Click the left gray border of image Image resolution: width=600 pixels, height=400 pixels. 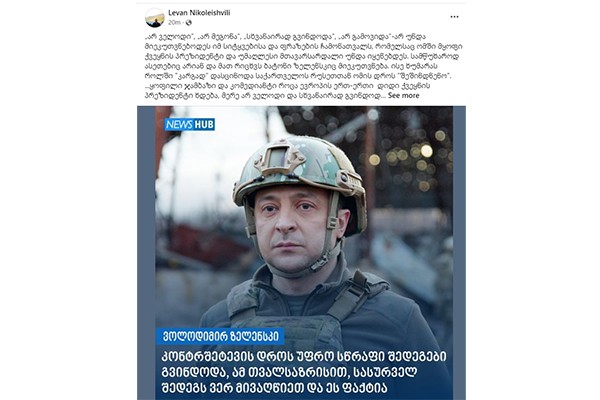(146, 253)
